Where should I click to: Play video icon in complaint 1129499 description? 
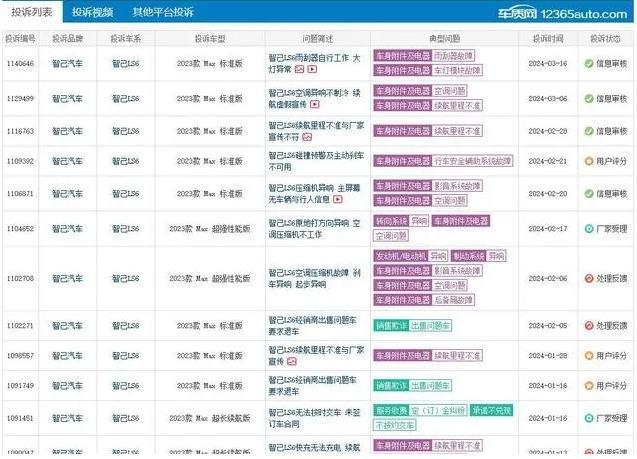click(x=315, y=104)
